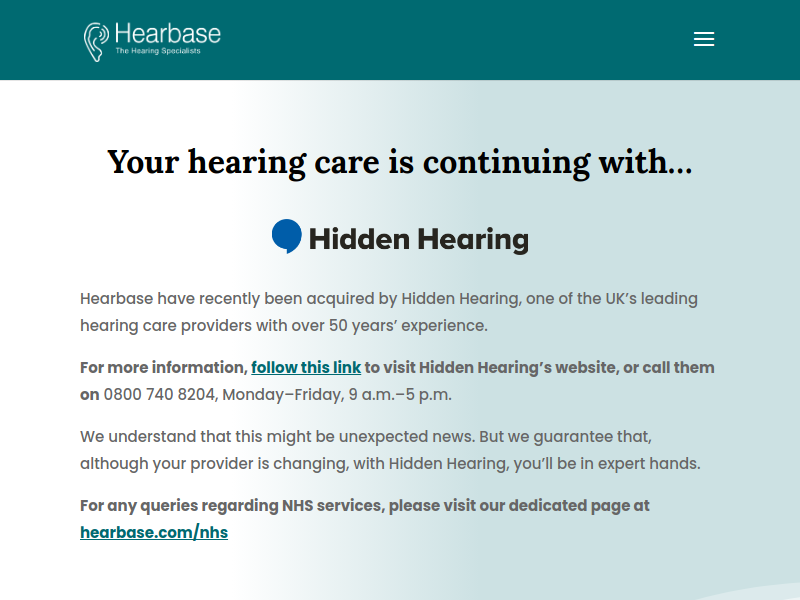800x600 pixels.
Task: Click the bold "For more information," text
Action: 164,367
